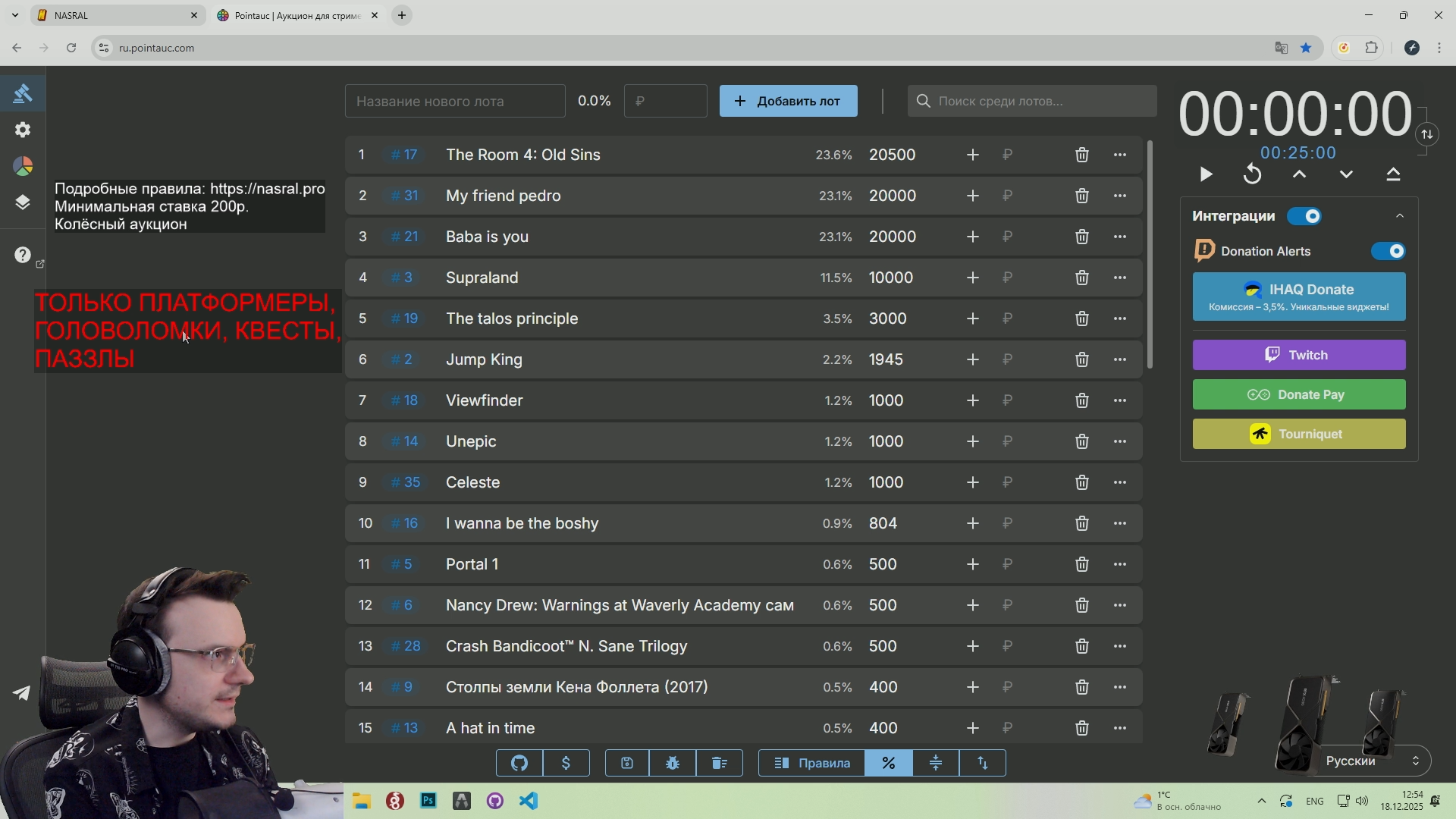Open three-dots menu for Baba is you
The height and width of the screenshot is (819, 1456).
pos(1120,237)
